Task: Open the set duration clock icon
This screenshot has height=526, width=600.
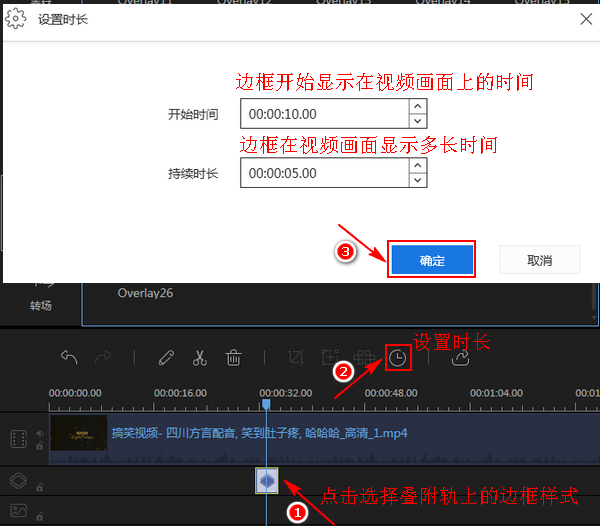Action: coord(398,357)
